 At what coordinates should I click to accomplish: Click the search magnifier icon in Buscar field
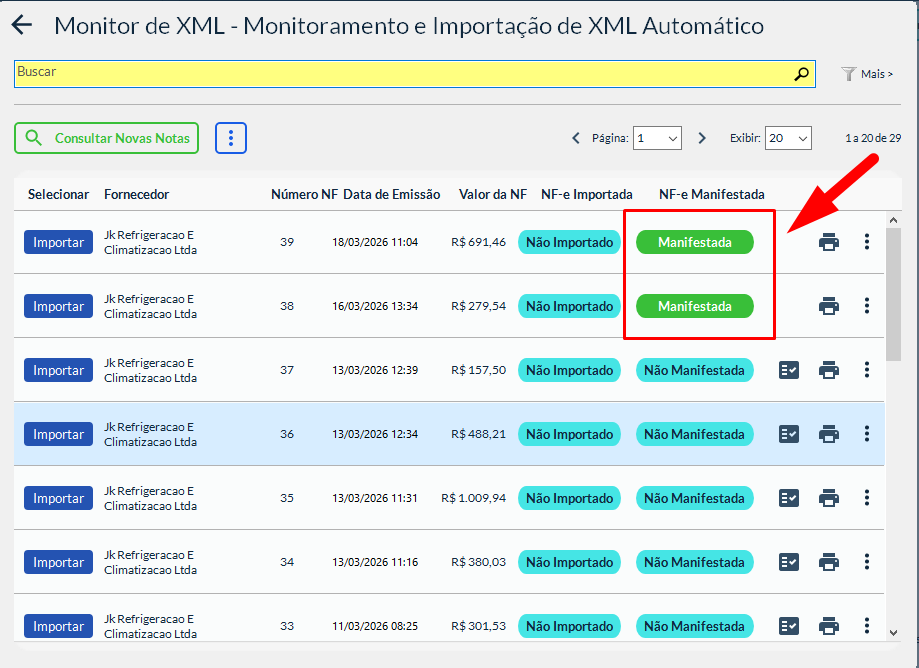(801, 74)
